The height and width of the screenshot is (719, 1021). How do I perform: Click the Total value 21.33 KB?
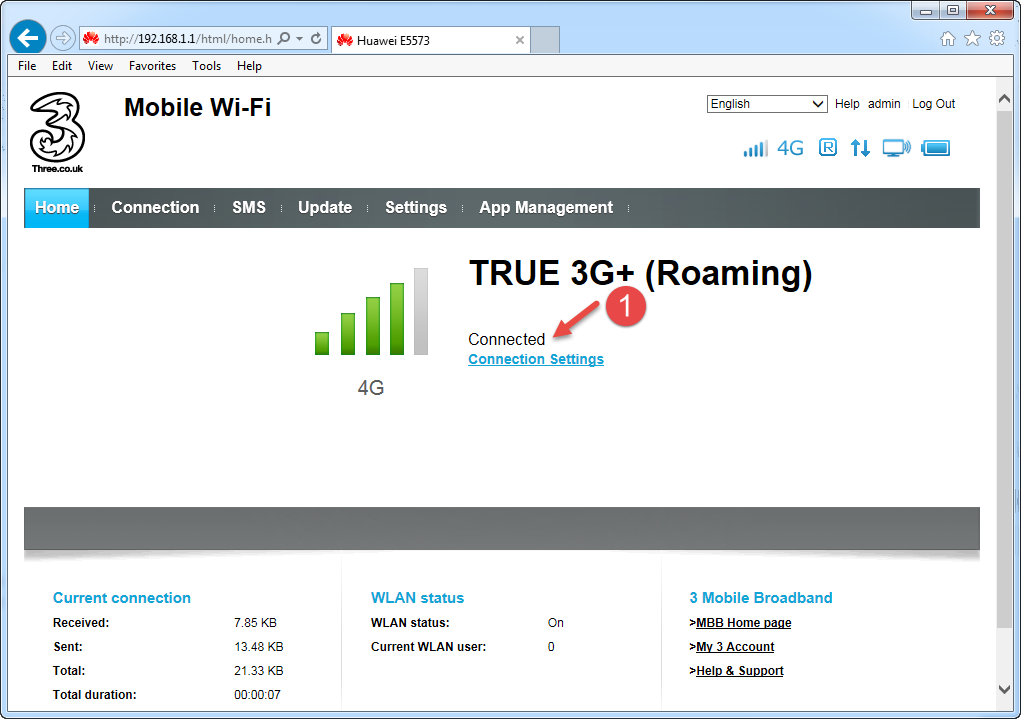(x=259, y=671)
